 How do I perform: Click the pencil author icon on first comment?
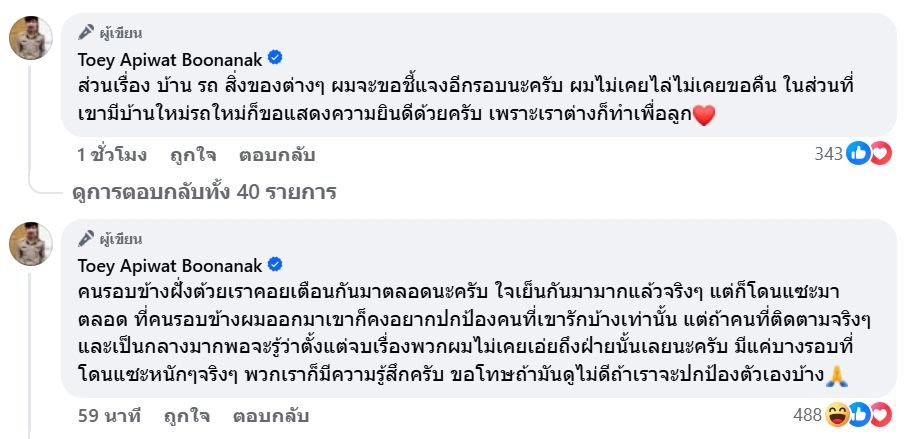pyautogui.click(x=86, y=31)
